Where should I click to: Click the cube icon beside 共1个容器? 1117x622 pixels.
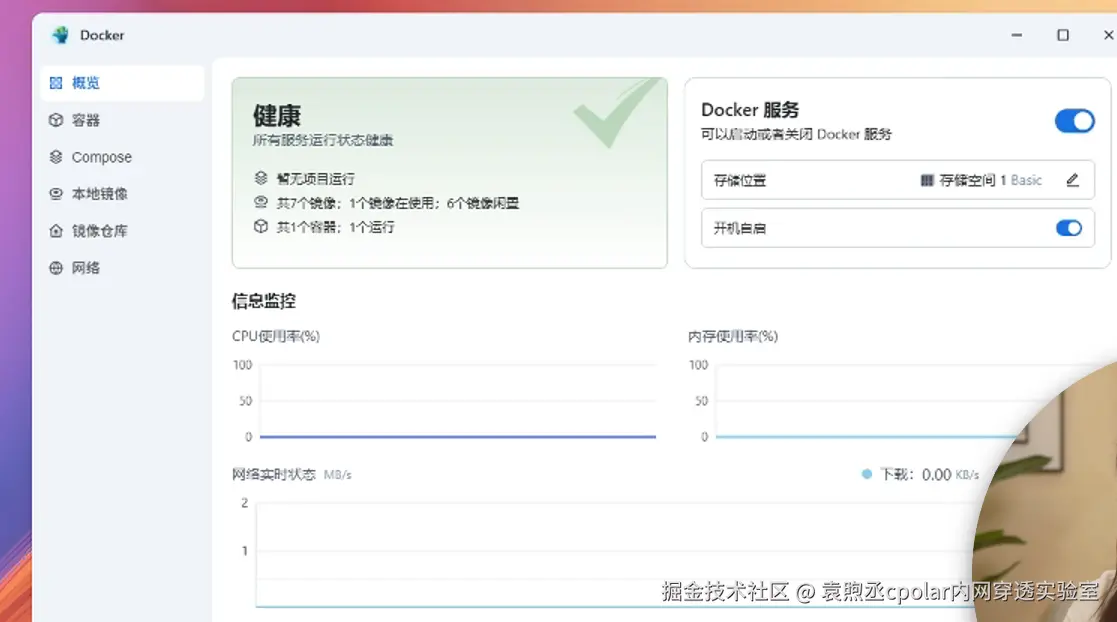coord(261,227)
